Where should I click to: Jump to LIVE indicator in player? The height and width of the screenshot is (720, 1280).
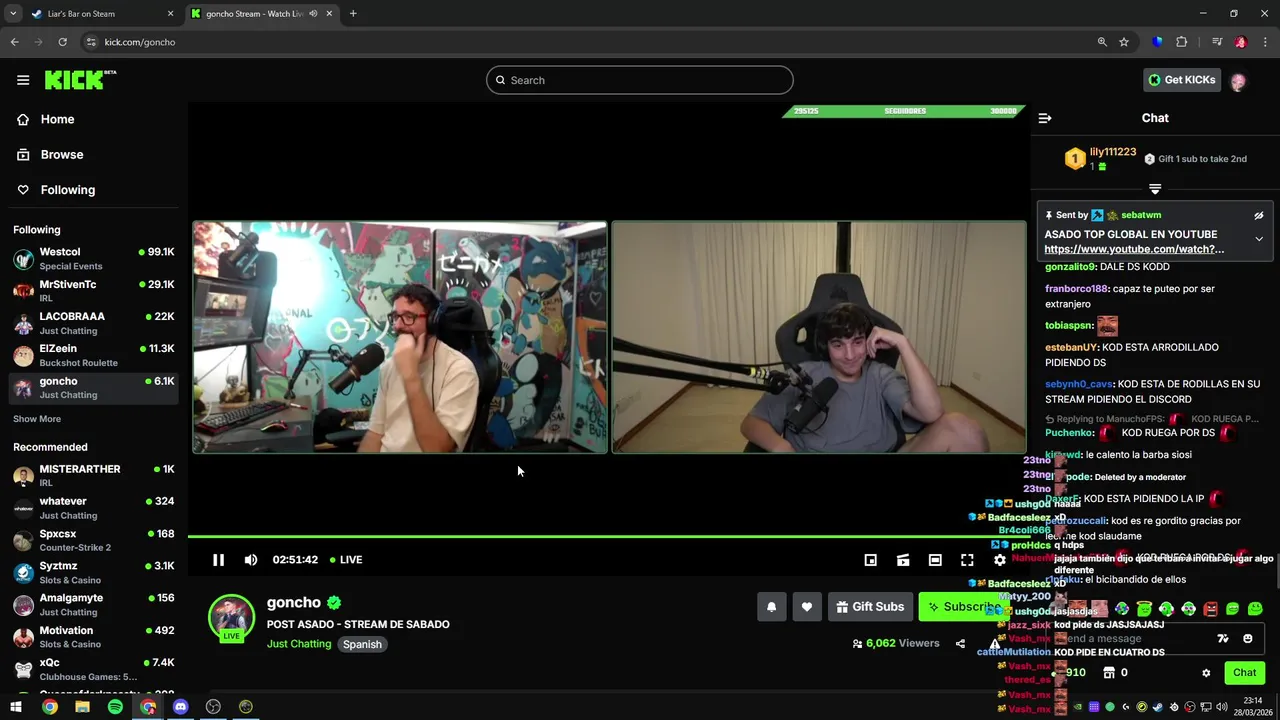pos(346,560)
